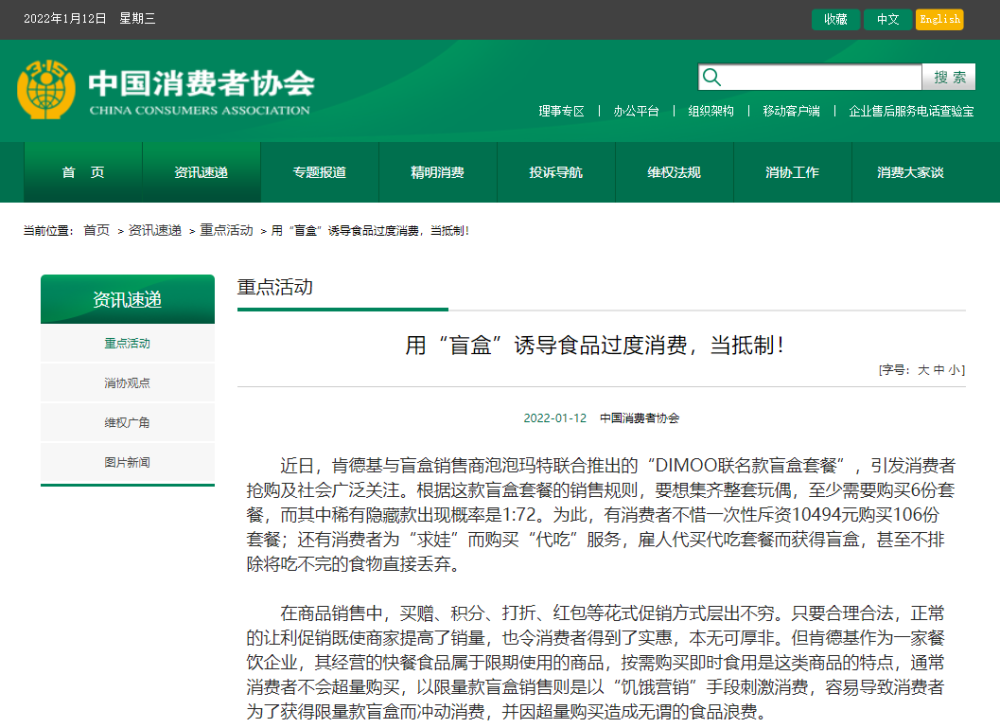The height and width of the screenshot is (728, 1000).
Task: Click the 搜索 search button
Action: (948, 76)
